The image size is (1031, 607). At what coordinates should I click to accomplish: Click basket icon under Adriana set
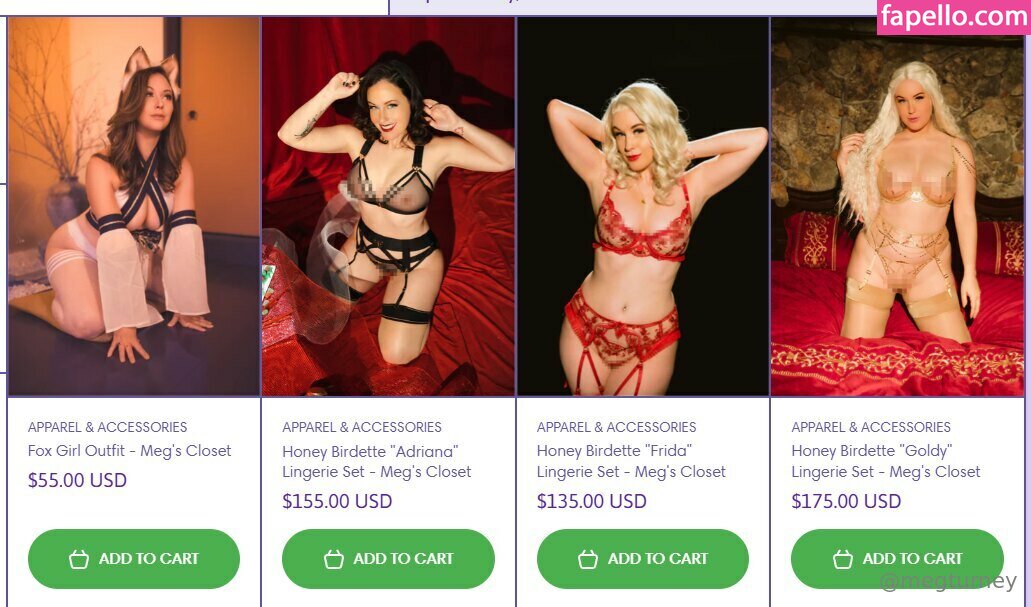[x=334, y=559]
